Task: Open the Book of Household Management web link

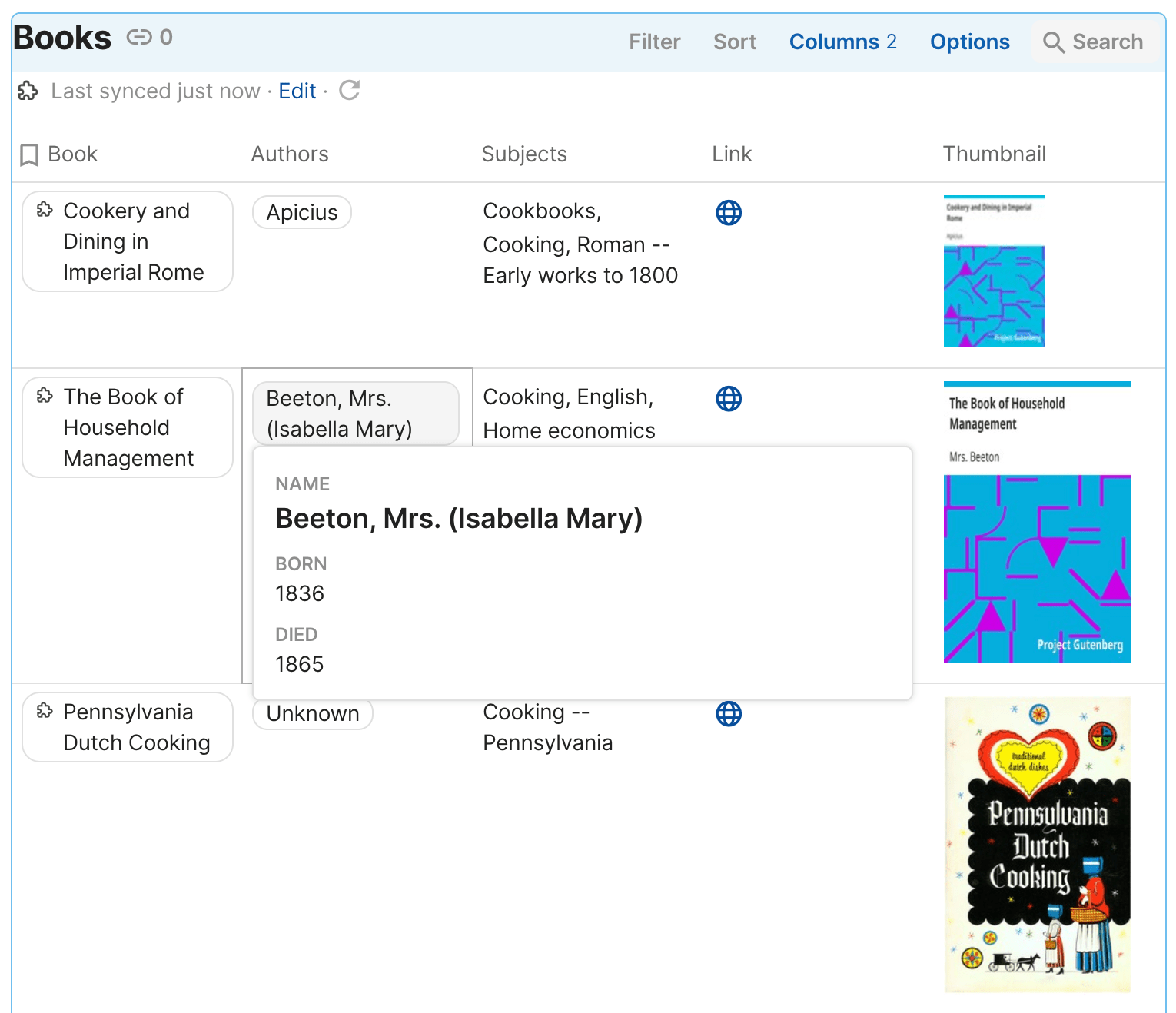Action: click(x=728, y=398)
